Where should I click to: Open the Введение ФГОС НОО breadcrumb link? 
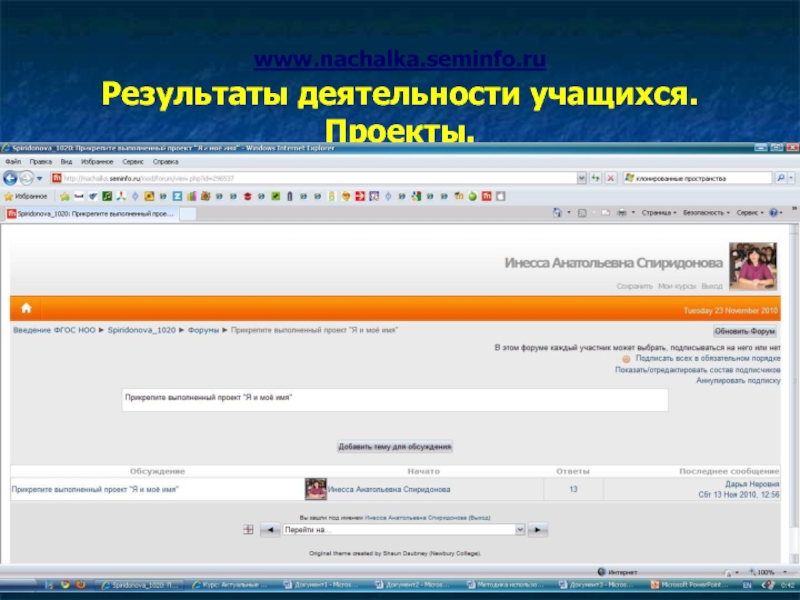(x=54, y=330)
